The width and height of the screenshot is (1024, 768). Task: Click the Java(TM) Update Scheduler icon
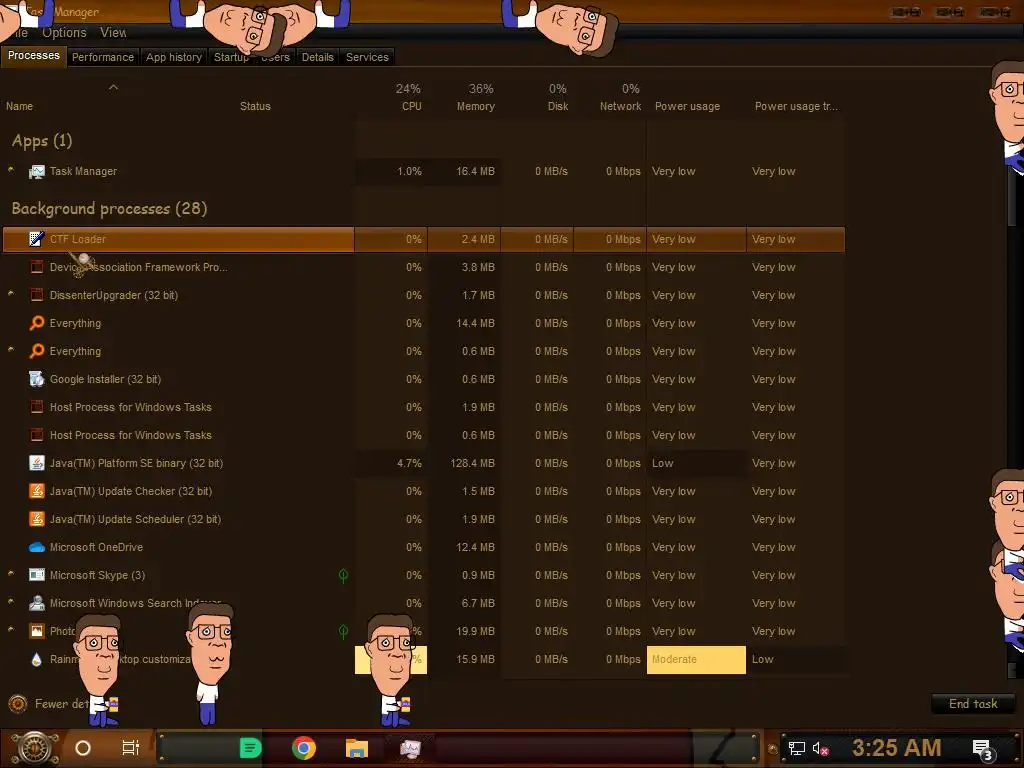[37, 519]
